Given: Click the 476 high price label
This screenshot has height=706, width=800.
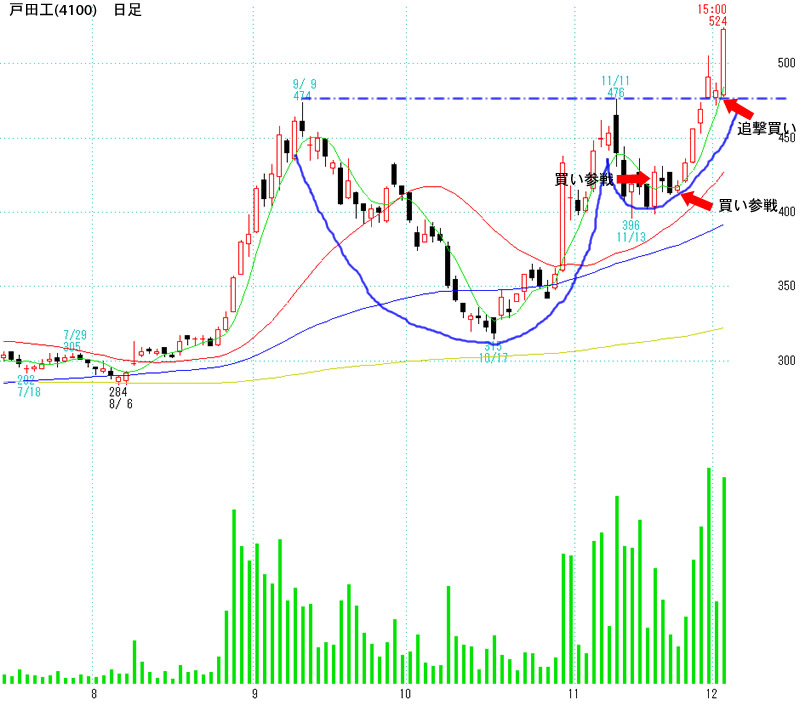Looking at the screenshot, I should click(x=616, y=93).
